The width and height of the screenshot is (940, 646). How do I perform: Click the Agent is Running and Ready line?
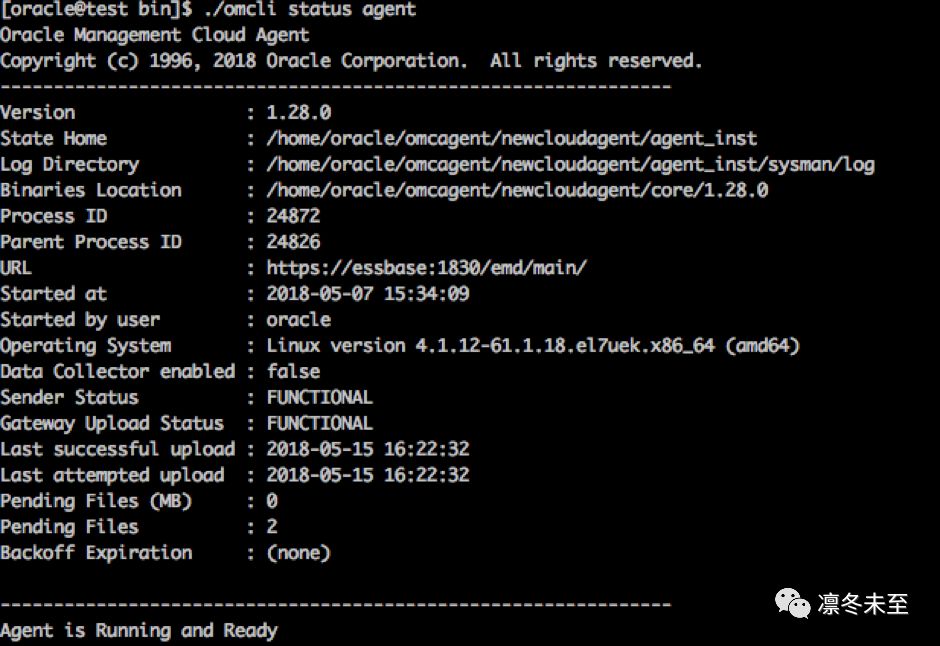(139, 631)
